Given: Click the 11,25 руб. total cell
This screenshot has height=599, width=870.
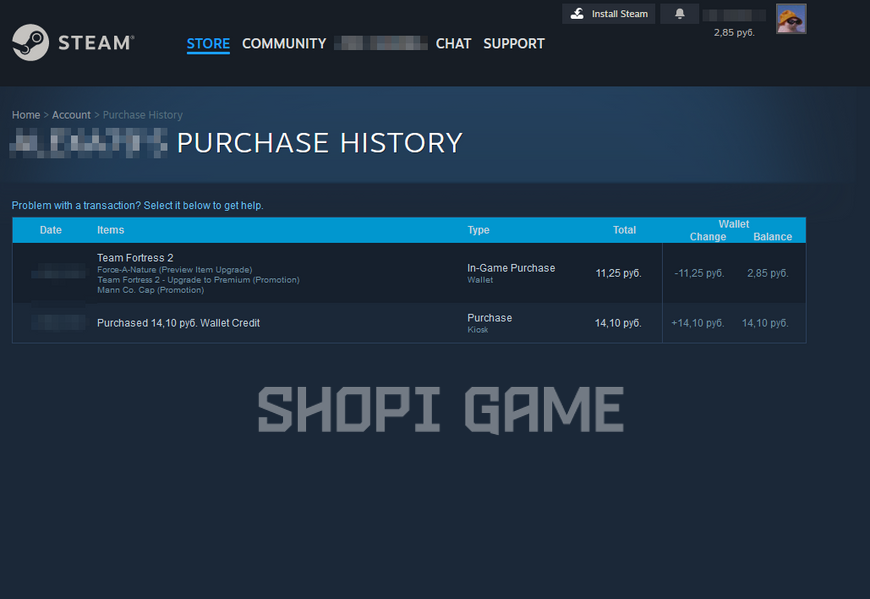Looking at the screenshot, I should point(618,273).
